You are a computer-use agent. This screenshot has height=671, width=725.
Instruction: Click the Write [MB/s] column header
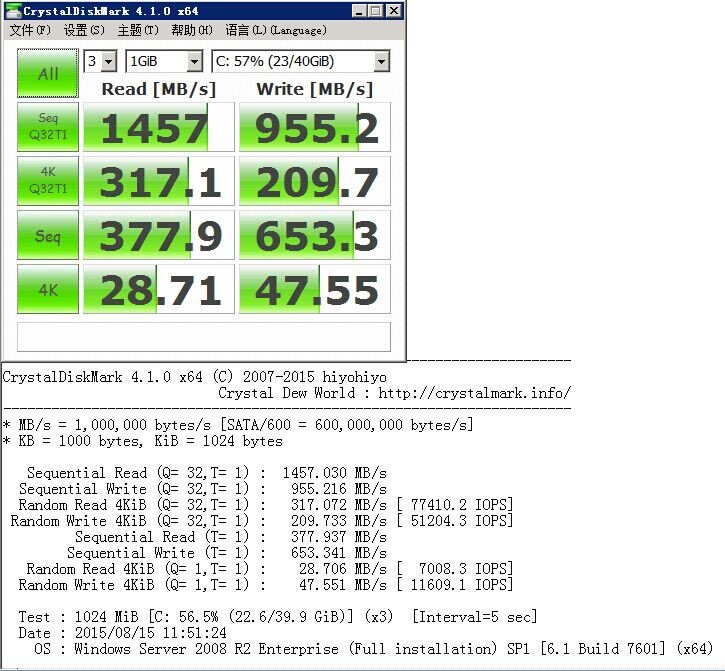314,89
